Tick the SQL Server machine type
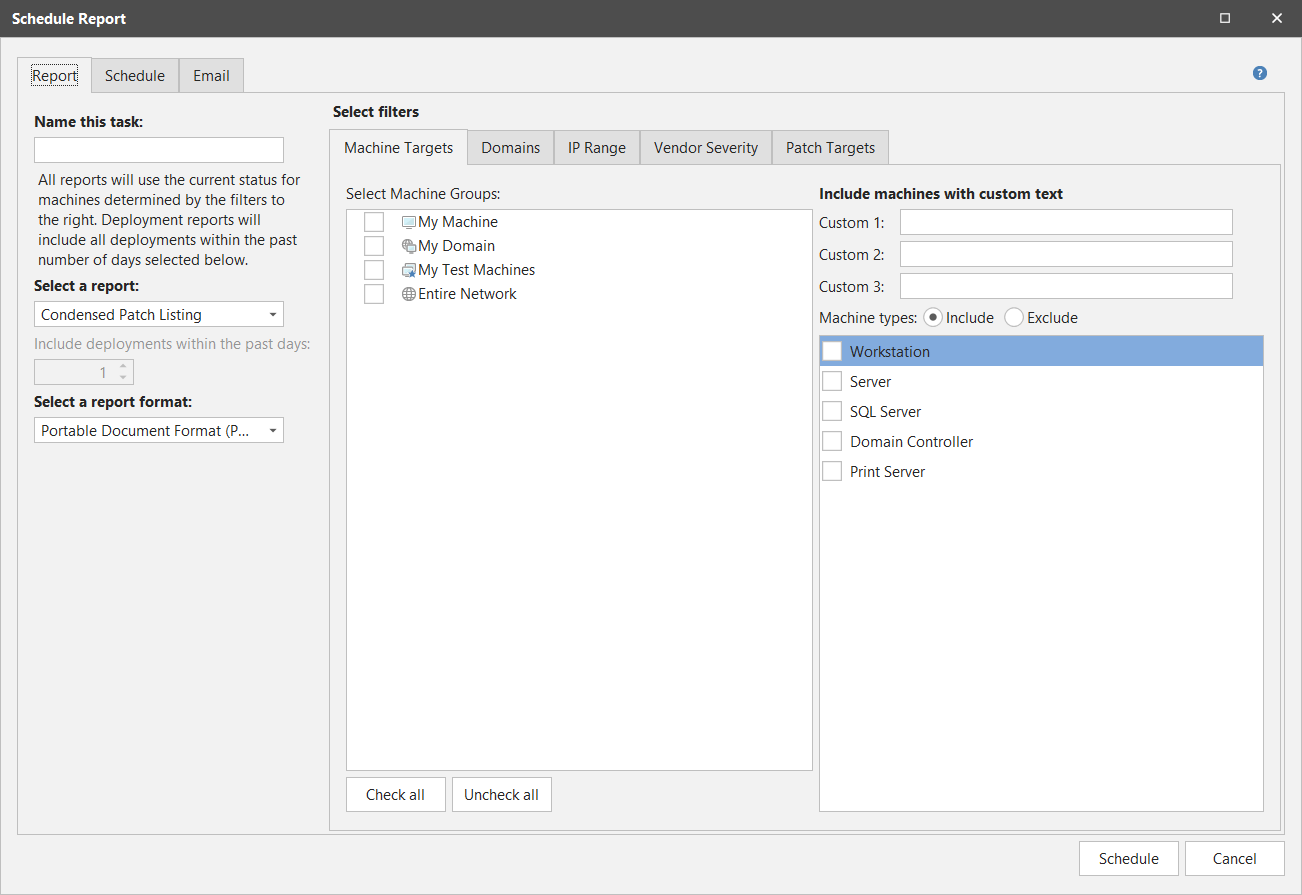Image resolution: width=1302 pixels, height=895 pixels. point(832,411)
